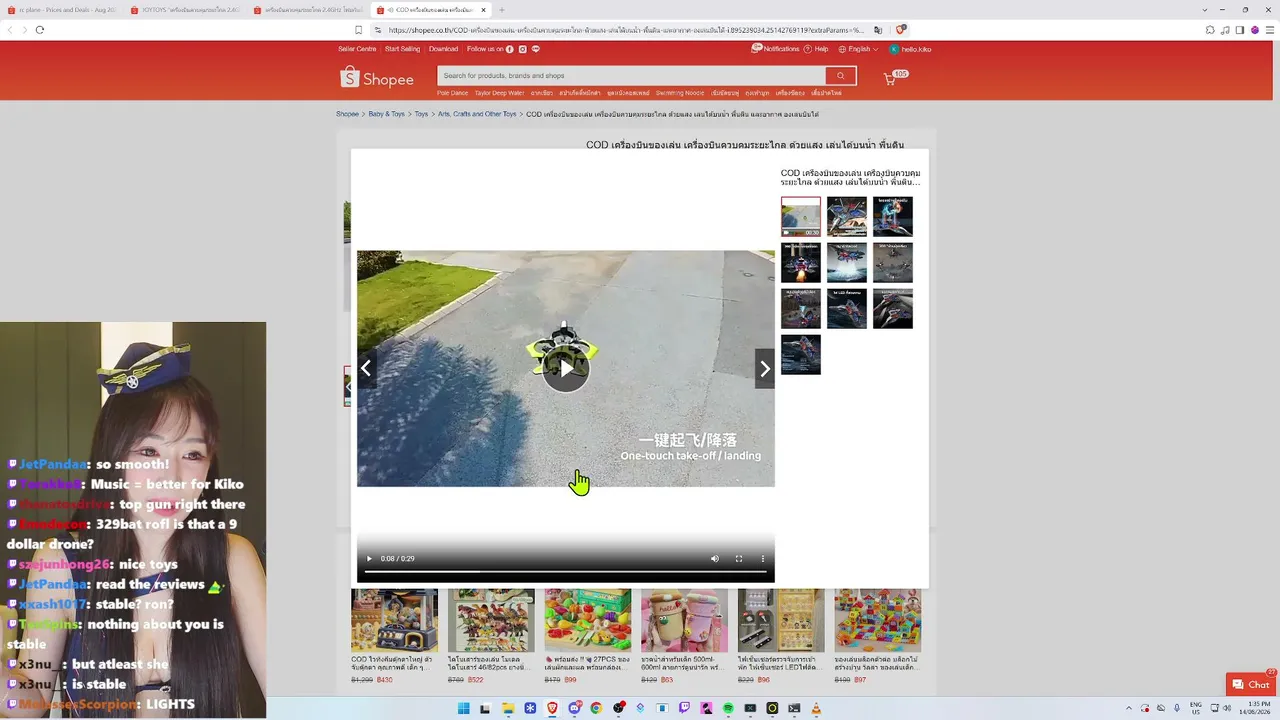Image resolution: width=1280 pixels, height=720 pixels.
Task: Open the building blocks recommendation priced ฿97
Action: tap(878, 636)
